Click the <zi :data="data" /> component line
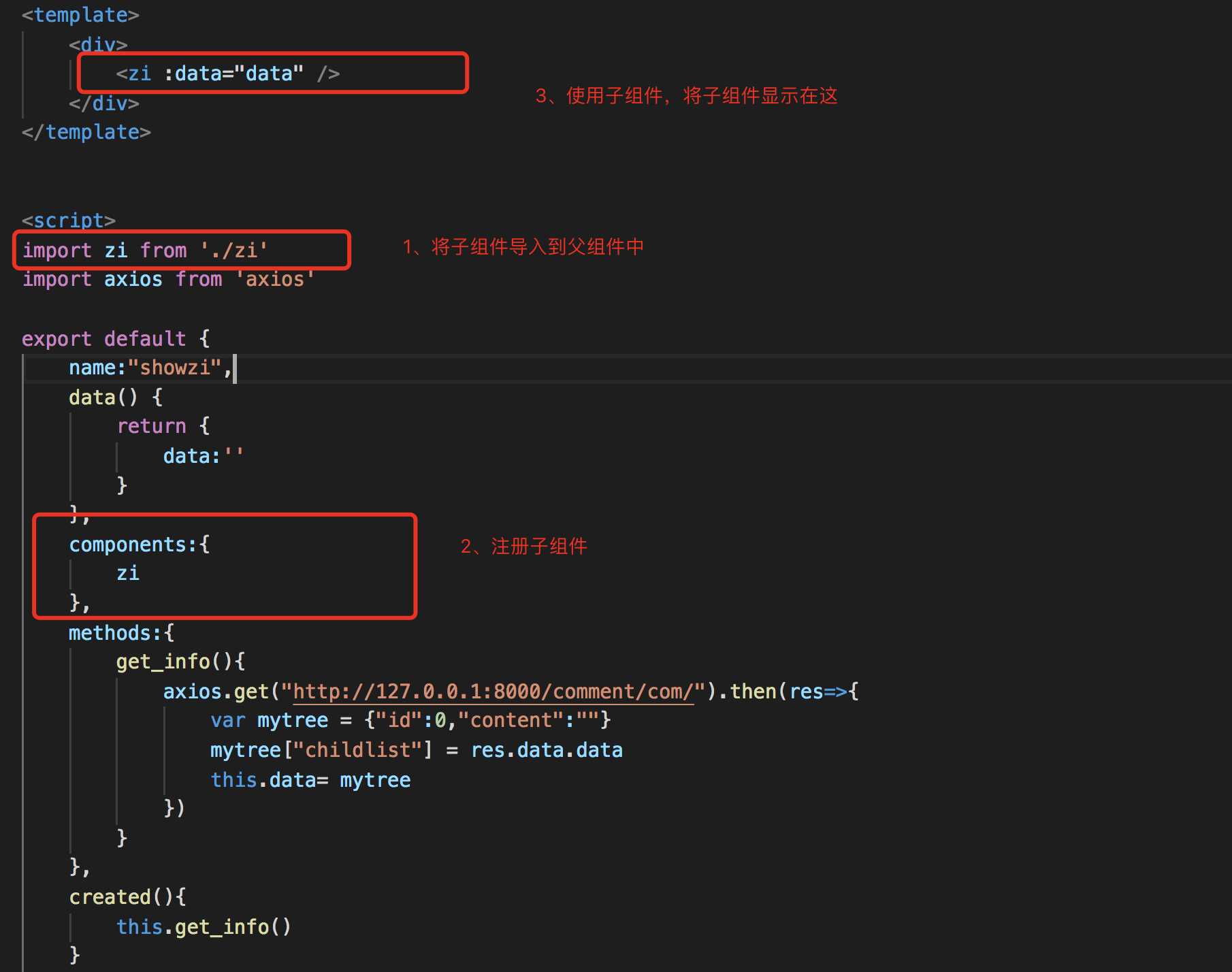Screen dimensions: 1232x972 pyautogui.click(x=227, y=74)
